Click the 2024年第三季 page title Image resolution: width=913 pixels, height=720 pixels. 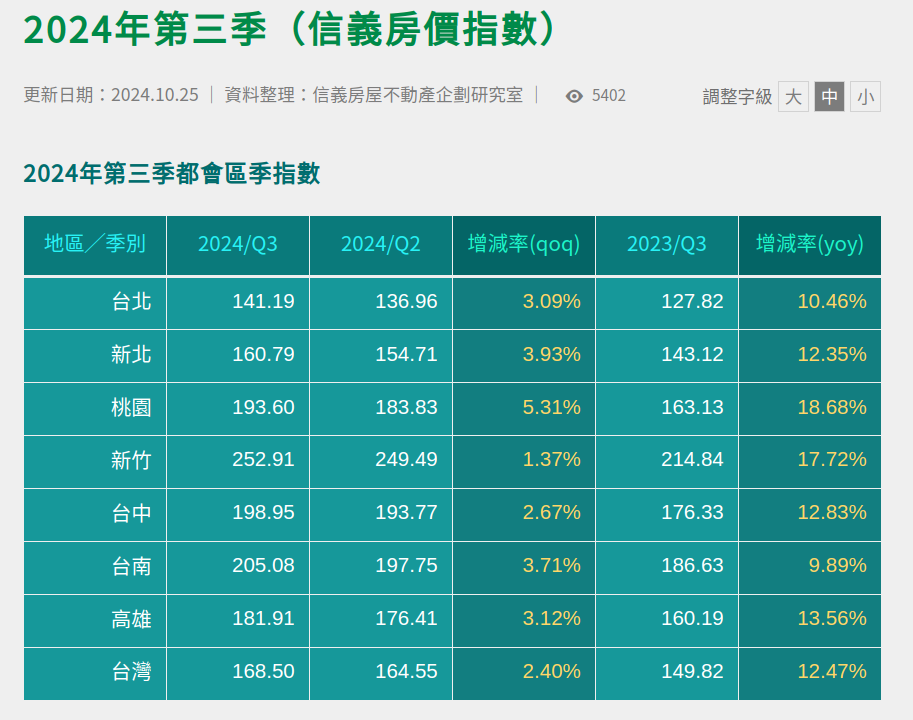(288, 31)
